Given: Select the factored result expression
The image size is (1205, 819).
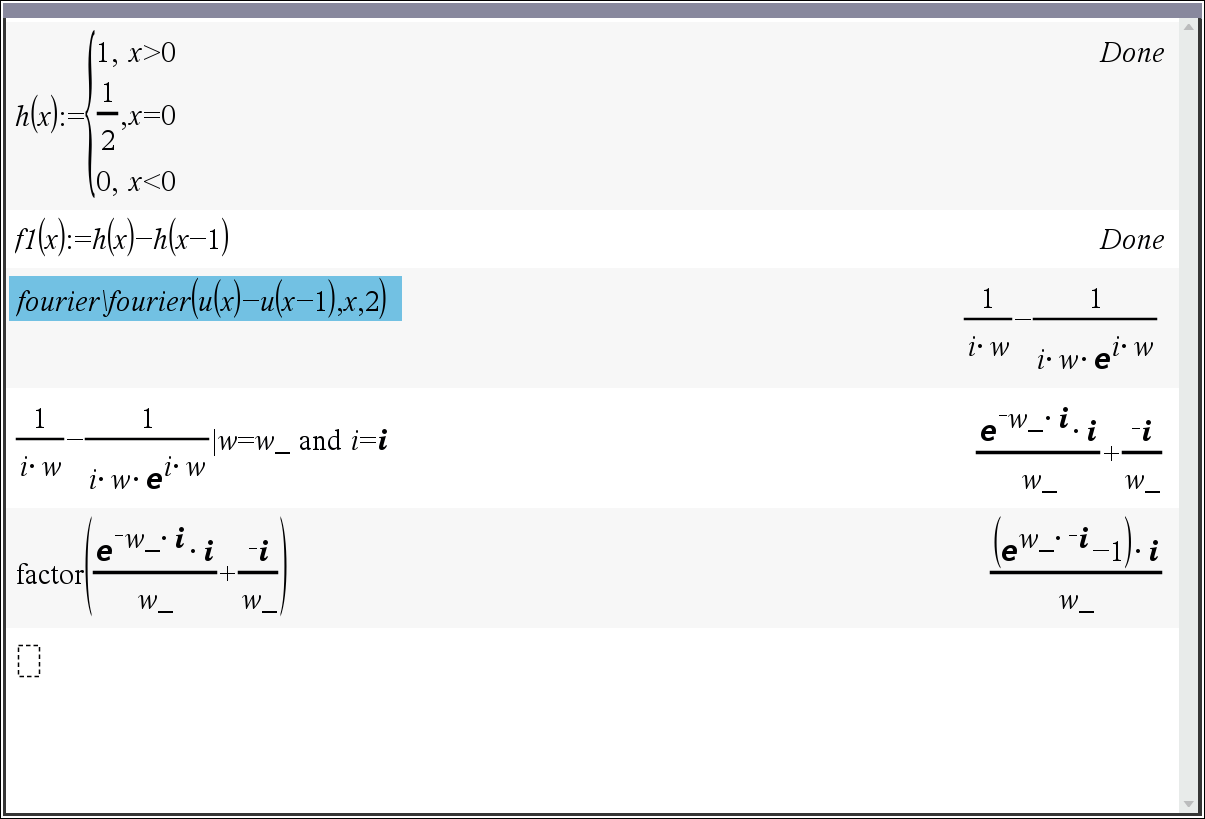Looking at the screenshot, I should [x=1075, y=566].
